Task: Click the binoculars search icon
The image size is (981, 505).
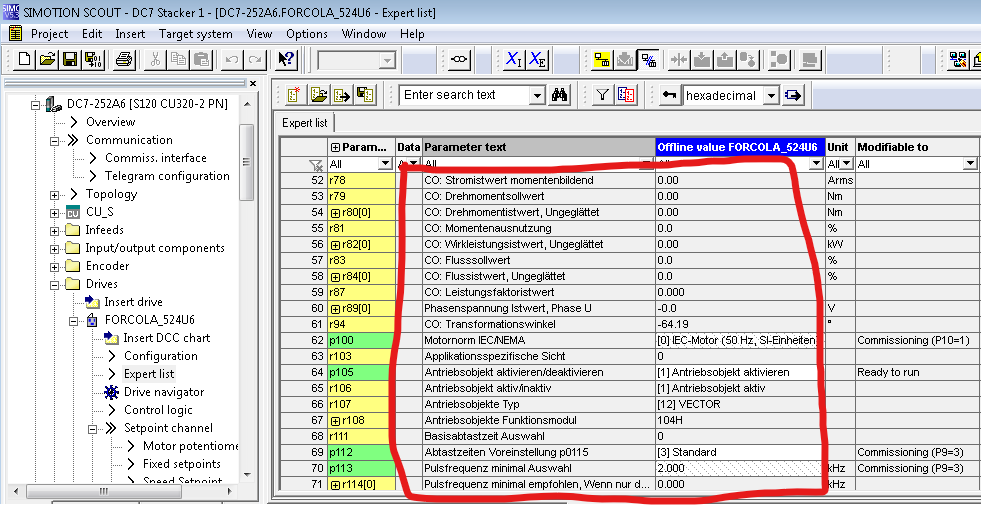Action: [560, 95]
